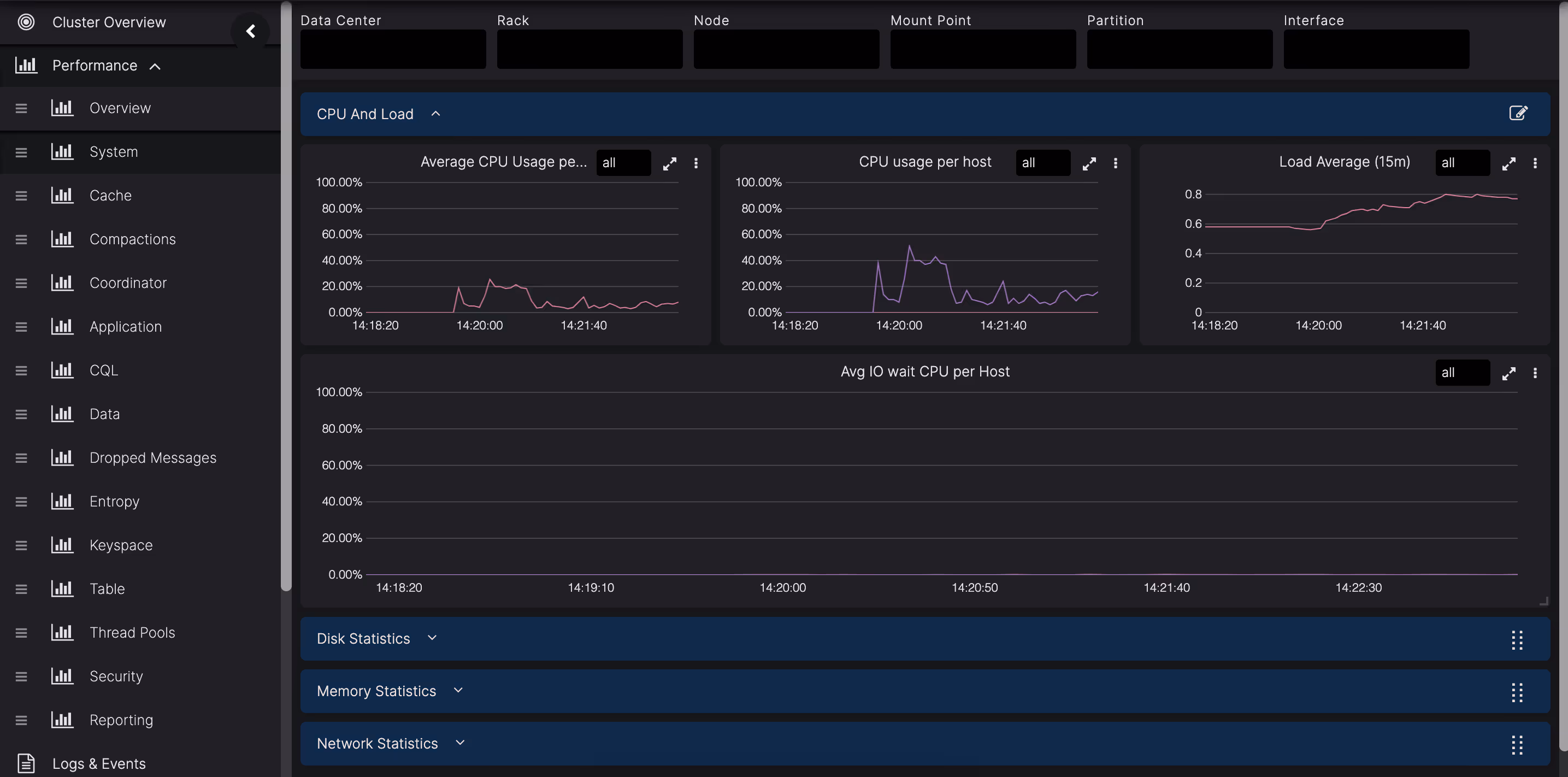Click the Data Center filter field
The height and width of the screenshot is (777, 1568).
(393, 49)
